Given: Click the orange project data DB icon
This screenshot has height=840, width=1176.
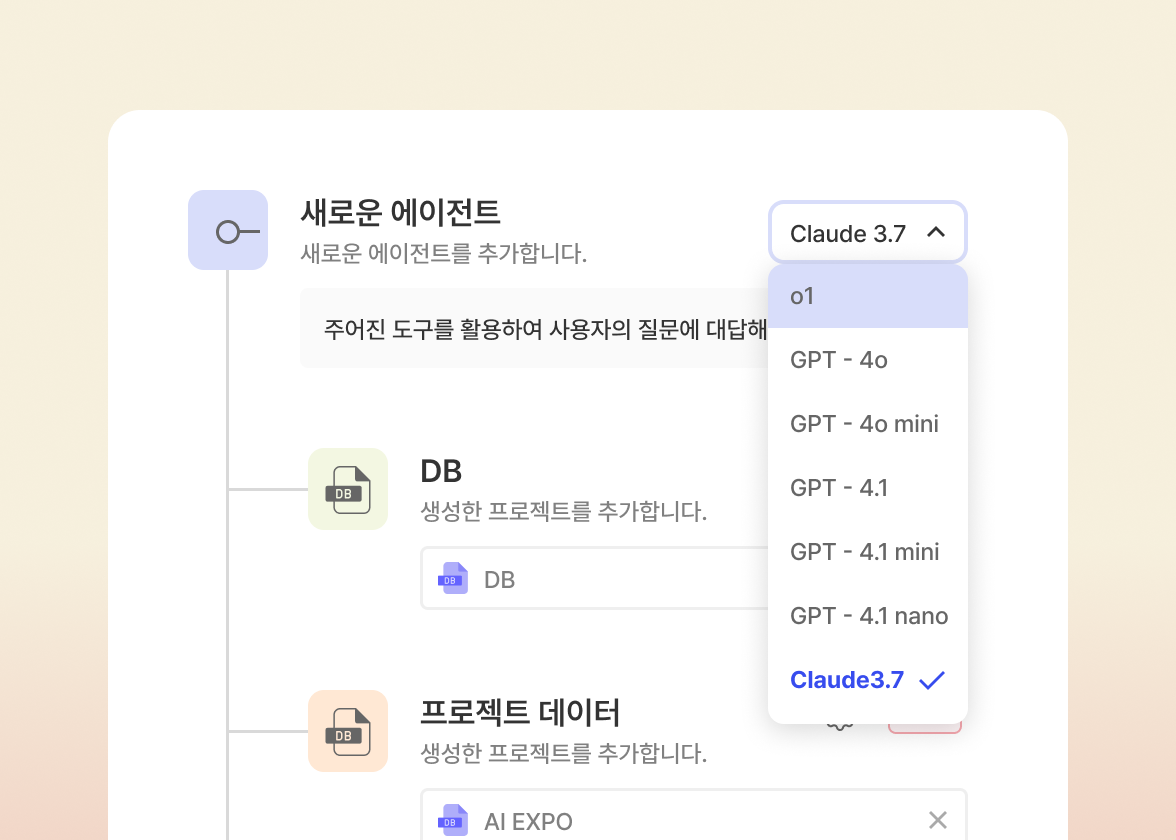Looking at the screenshot, I should point(348,731).
